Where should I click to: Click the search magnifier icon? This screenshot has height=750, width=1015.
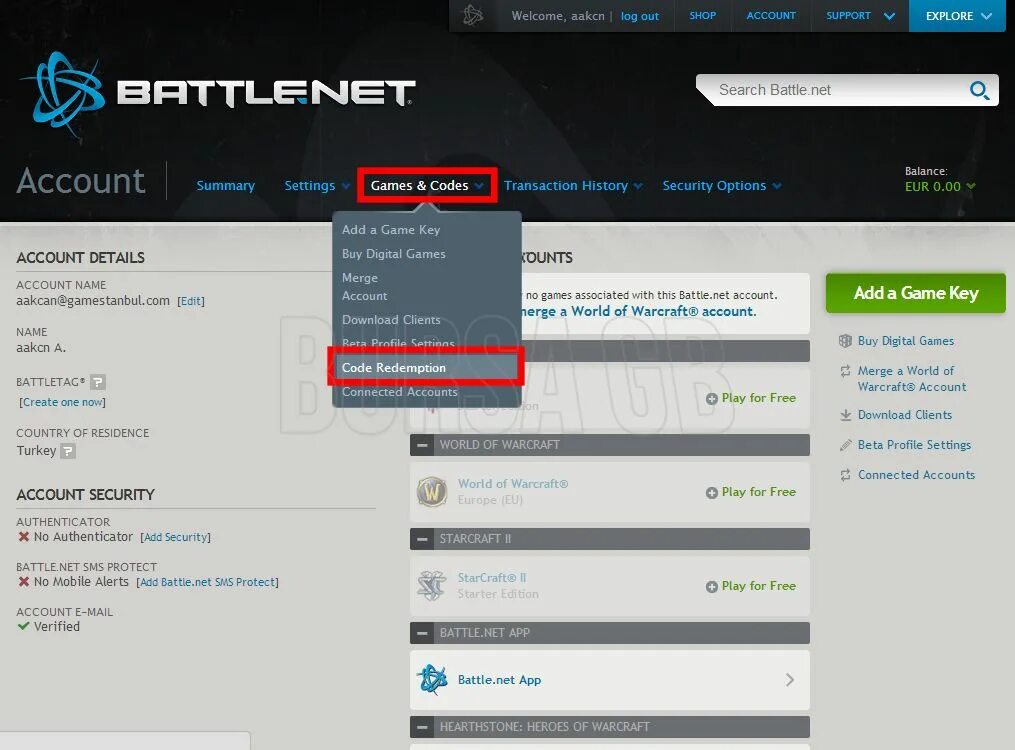(x=979, y=90)
